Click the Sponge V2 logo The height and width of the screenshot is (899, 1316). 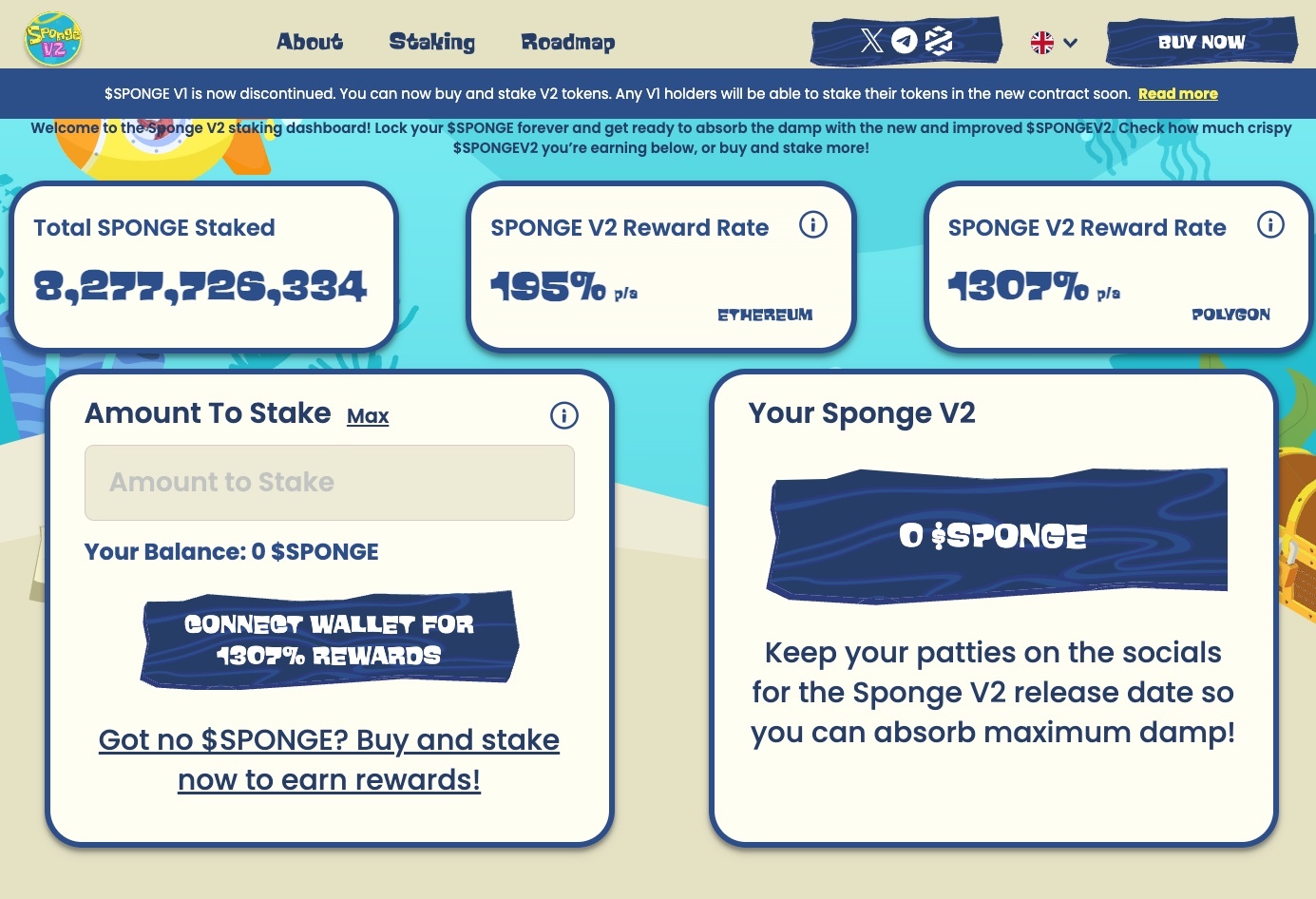[53, 39]
